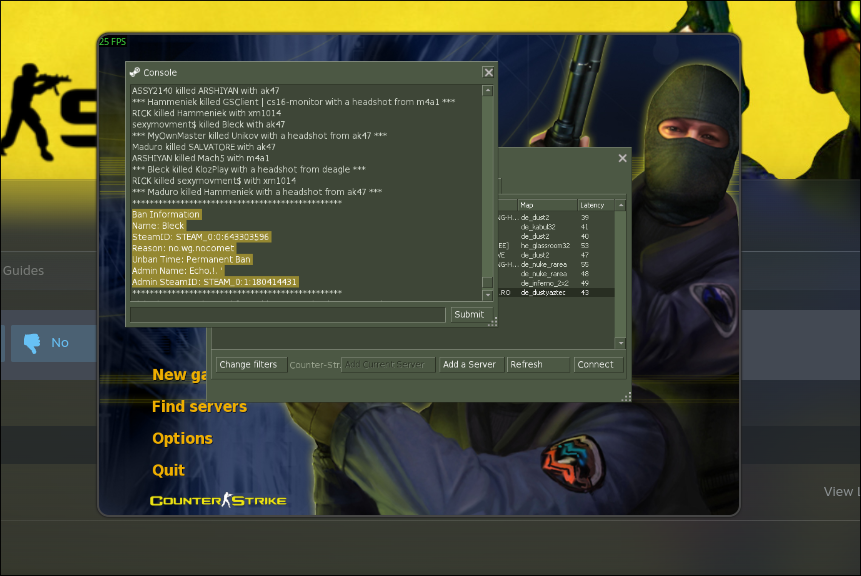Refresh the server list
This screenshot has width=861, height=576.
538,365
